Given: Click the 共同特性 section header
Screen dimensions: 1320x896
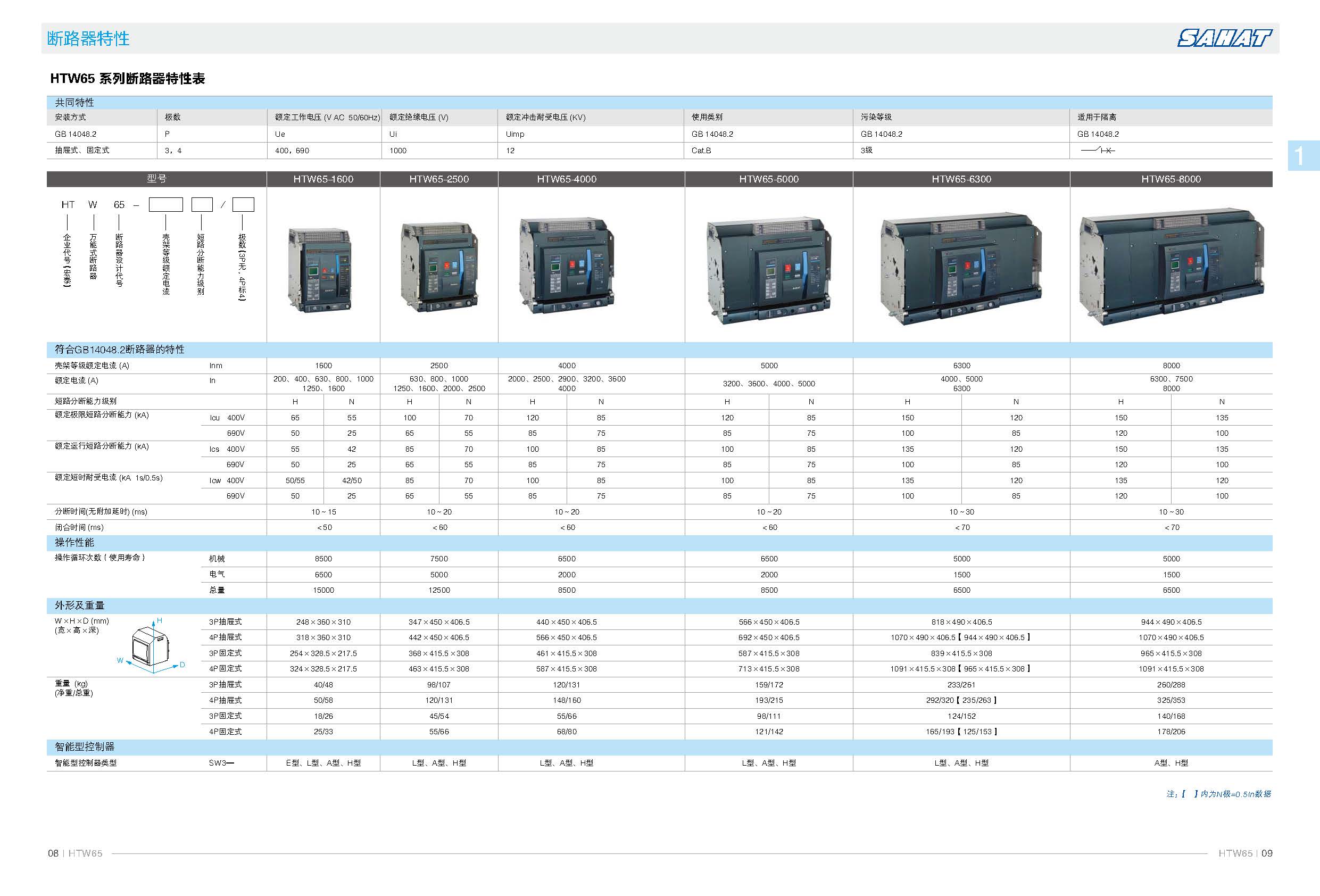Looking at the screenshot, I should point(74,102).
